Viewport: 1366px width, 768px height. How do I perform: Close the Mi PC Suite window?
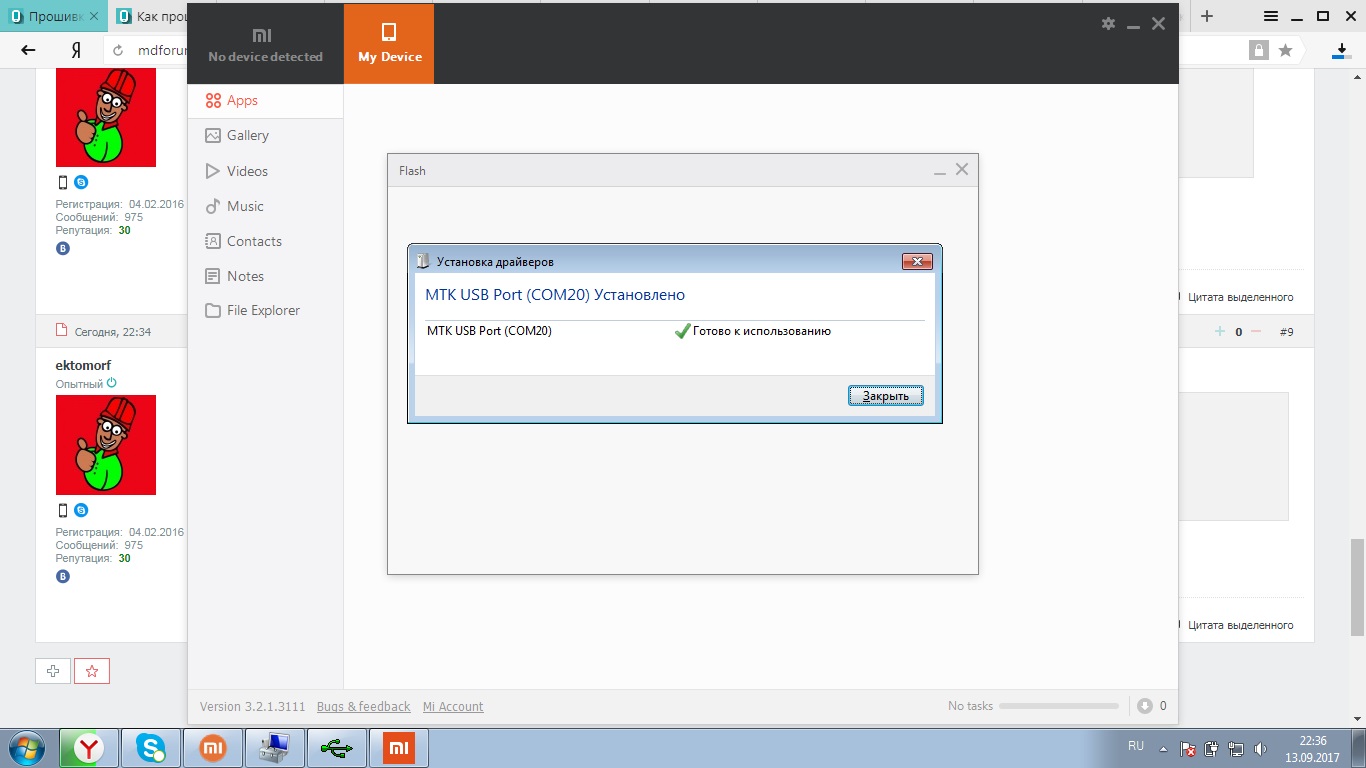[x=1158, y=24]
